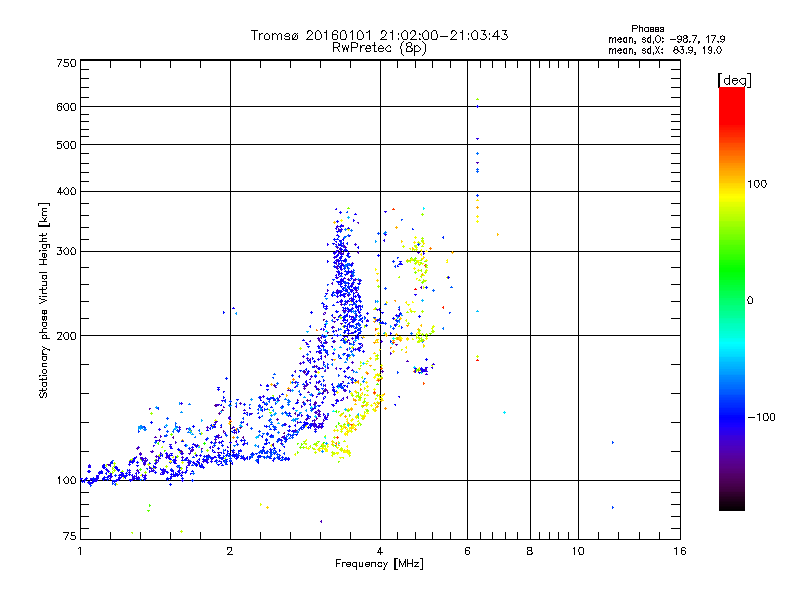Click the "Frequency [MHz]" axis title
800x600 pixels.
(379, 564)
